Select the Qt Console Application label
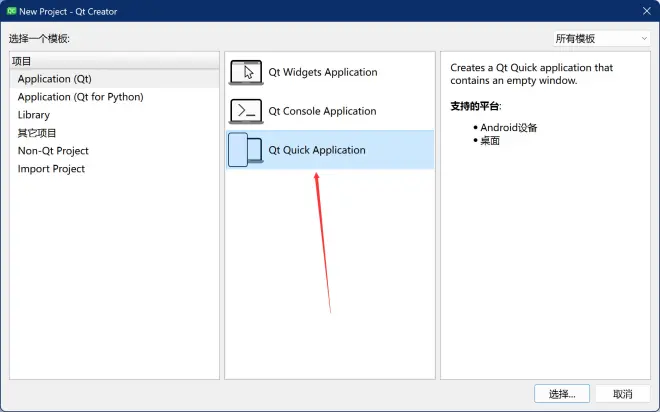Viewport: 660px width, 412px height. 322,111
